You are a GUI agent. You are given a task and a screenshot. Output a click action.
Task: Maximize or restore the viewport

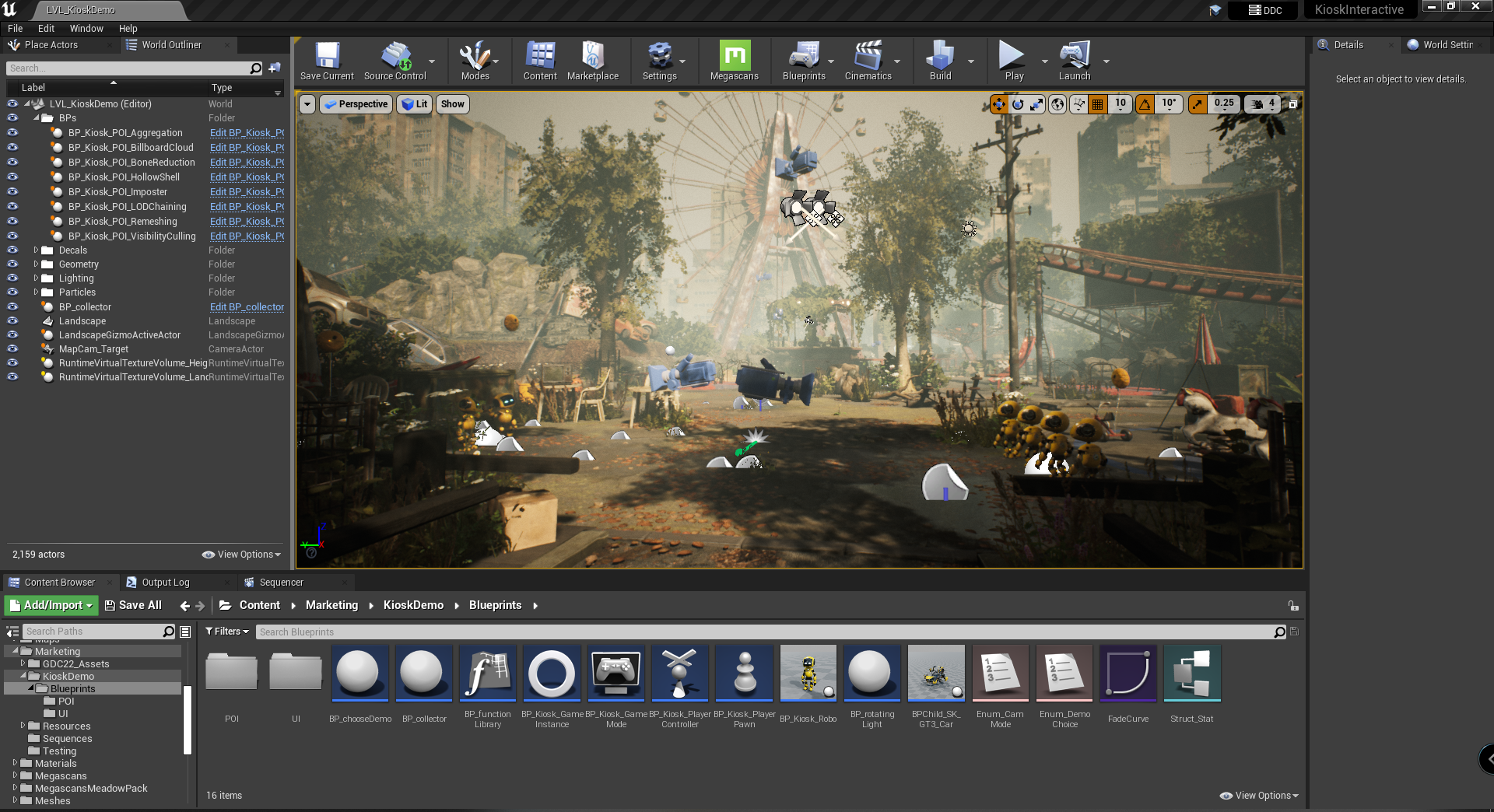click(x=1293, y=104)
